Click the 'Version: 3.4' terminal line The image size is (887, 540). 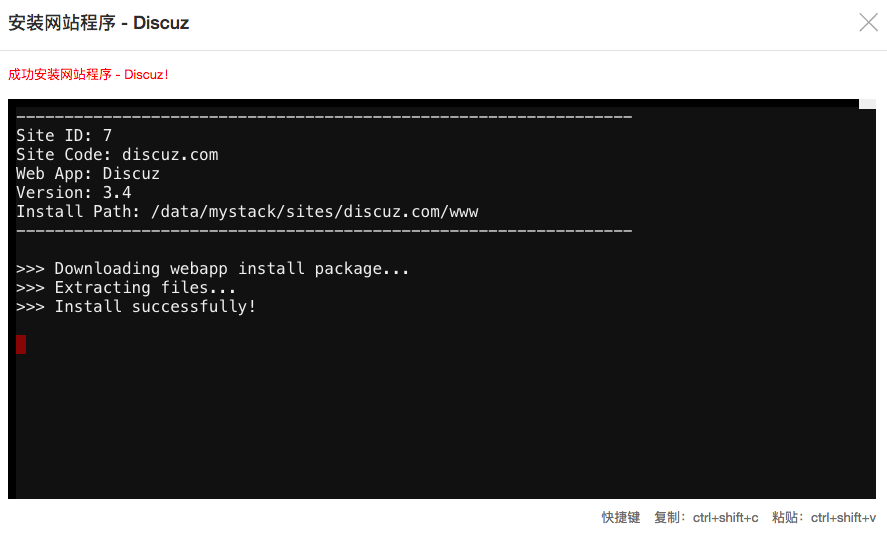coord(74,192)
